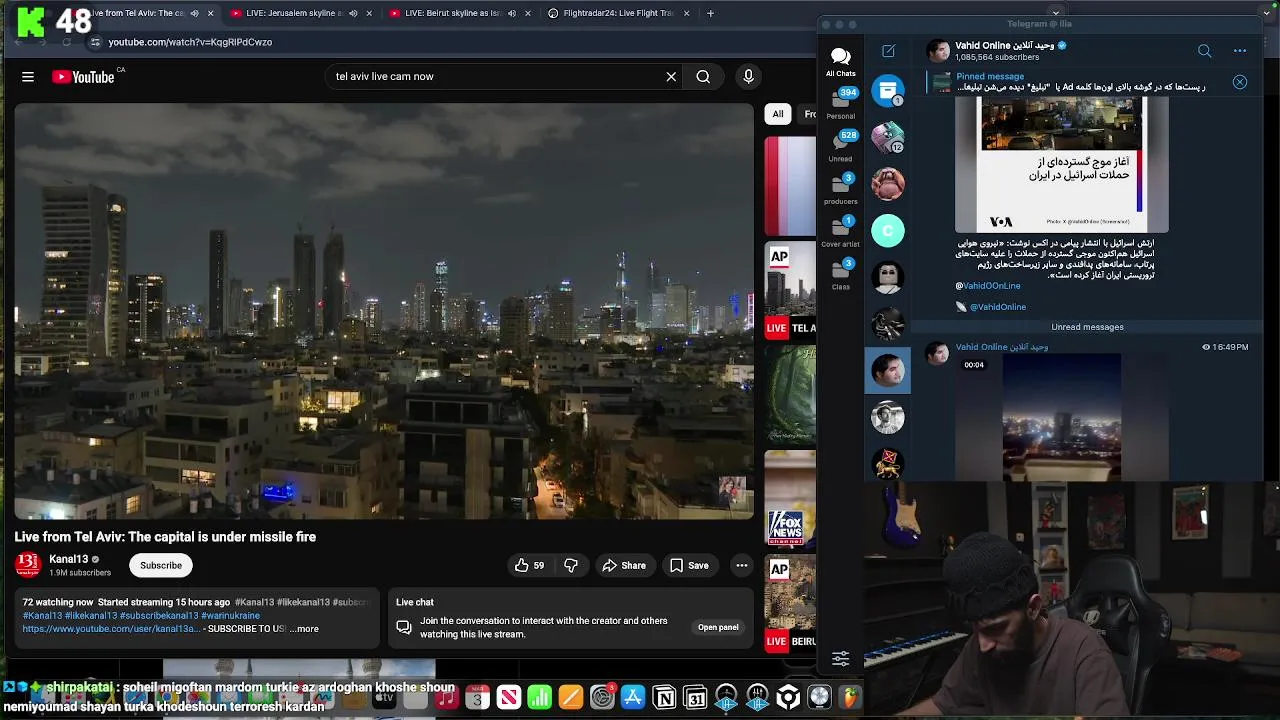Open Archived chats in Telegram list

point(888,92)
